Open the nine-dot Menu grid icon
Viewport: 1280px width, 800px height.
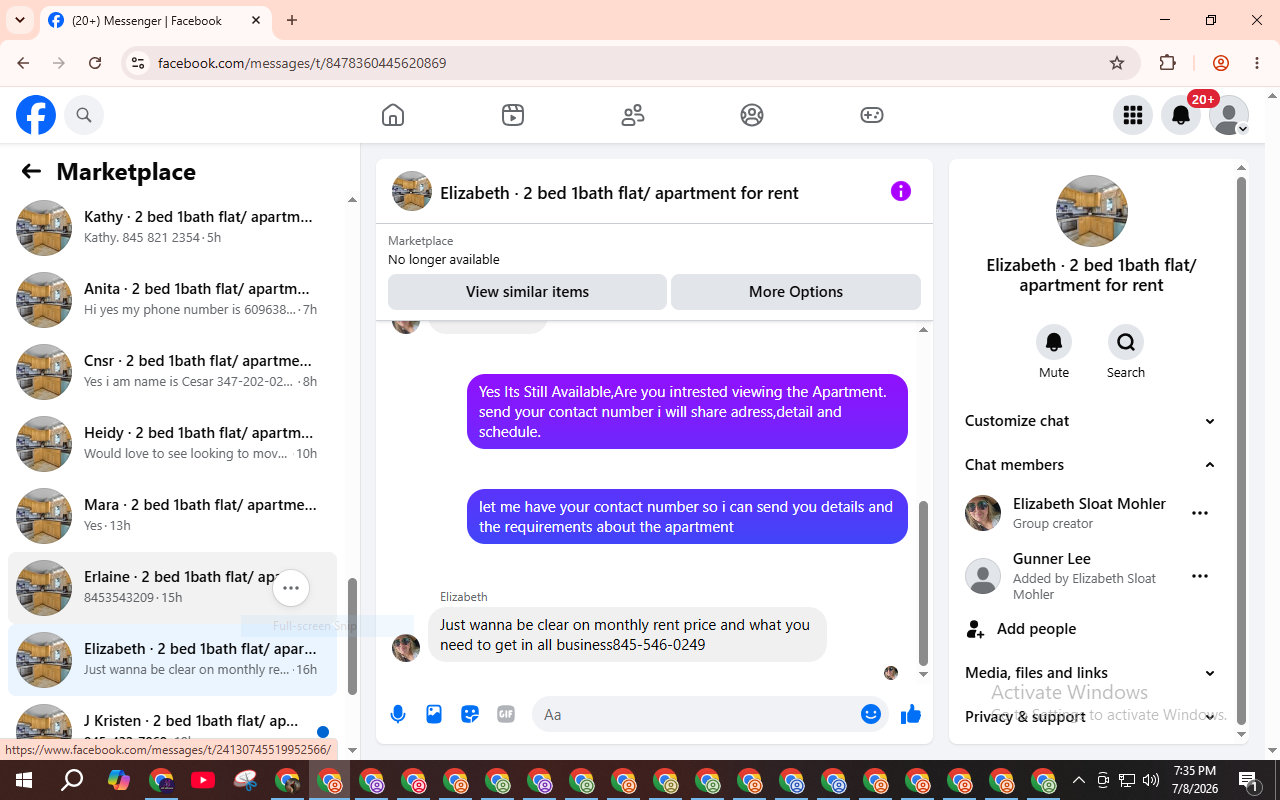[1133, 115]
